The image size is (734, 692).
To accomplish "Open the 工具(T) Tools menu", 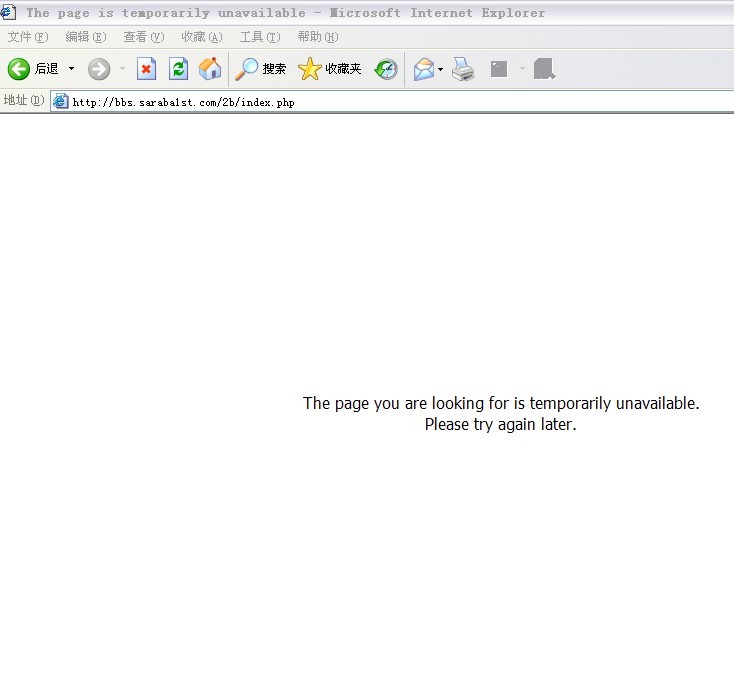I will point(260,37).
